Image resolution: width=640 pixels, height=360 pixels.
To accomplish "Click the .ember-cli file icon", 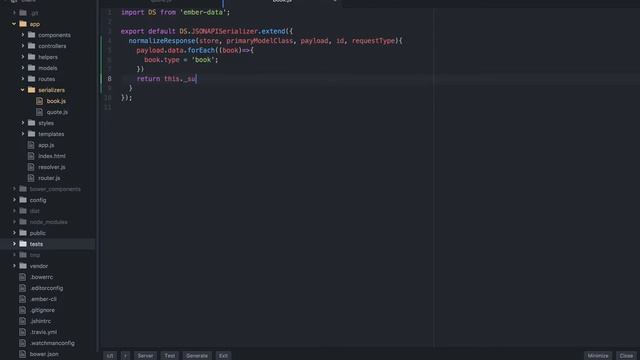I will [x=23, y=299].
